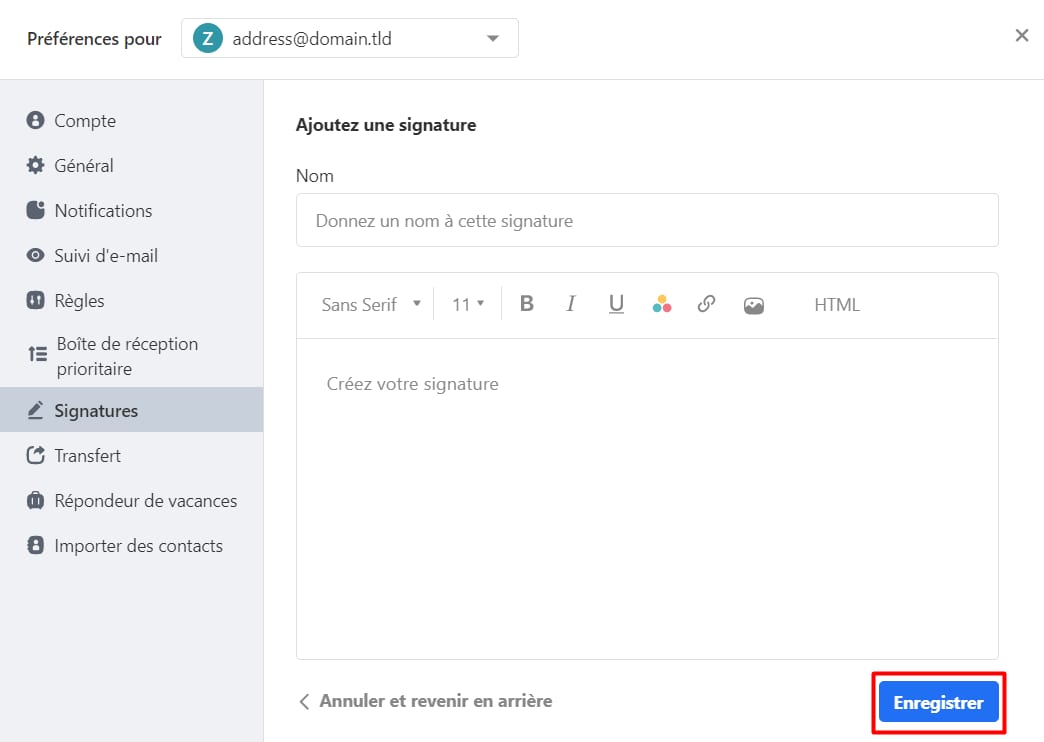1044x742 pixels.
Task: Insert an image into the signature
Action: 754,305
